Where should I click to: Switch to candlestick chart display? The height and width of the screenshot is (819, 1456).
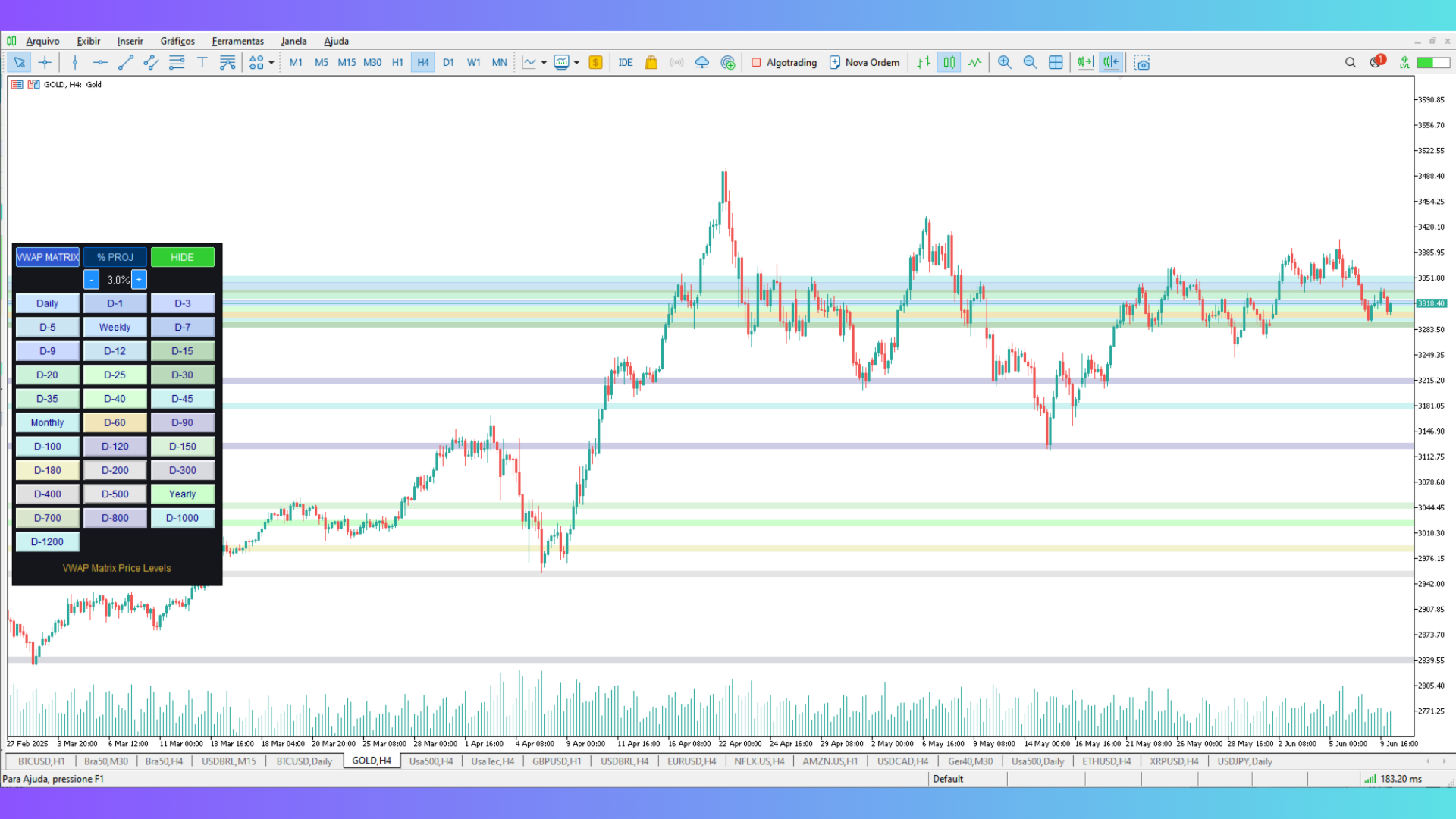pyautogui.click(x=949, y=63)
